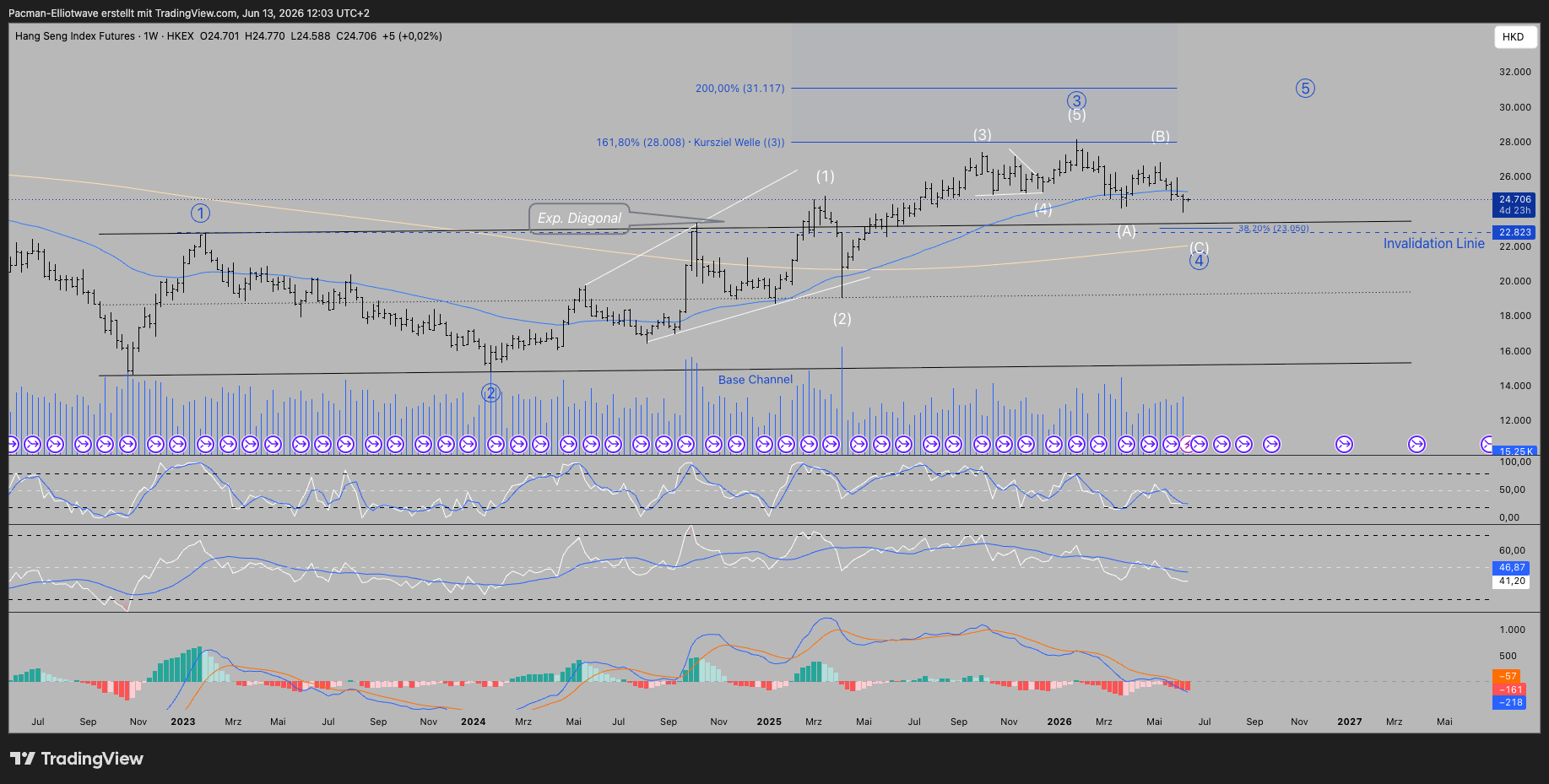1549x784 pixels.
Task: Click the 24.706 current price tag
Action: (x=1514, y=205)
